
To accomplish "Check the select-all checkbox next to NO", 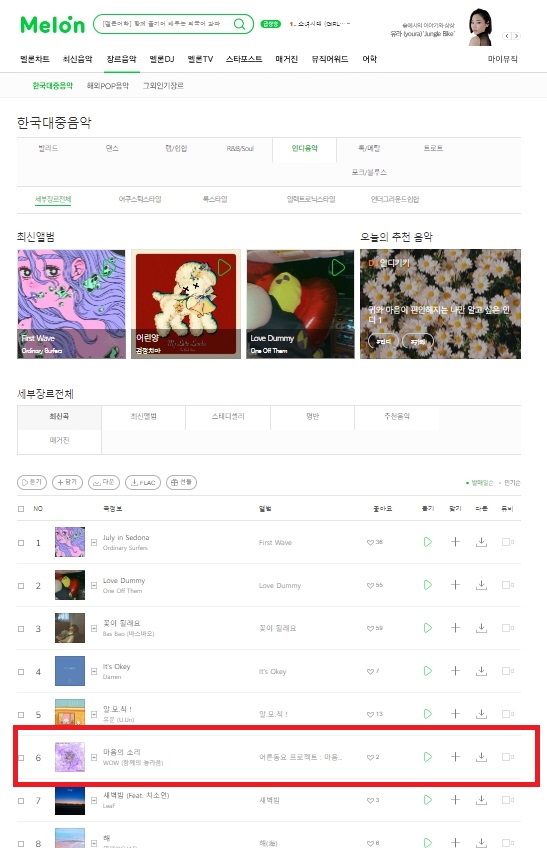I will click(21, 509).
